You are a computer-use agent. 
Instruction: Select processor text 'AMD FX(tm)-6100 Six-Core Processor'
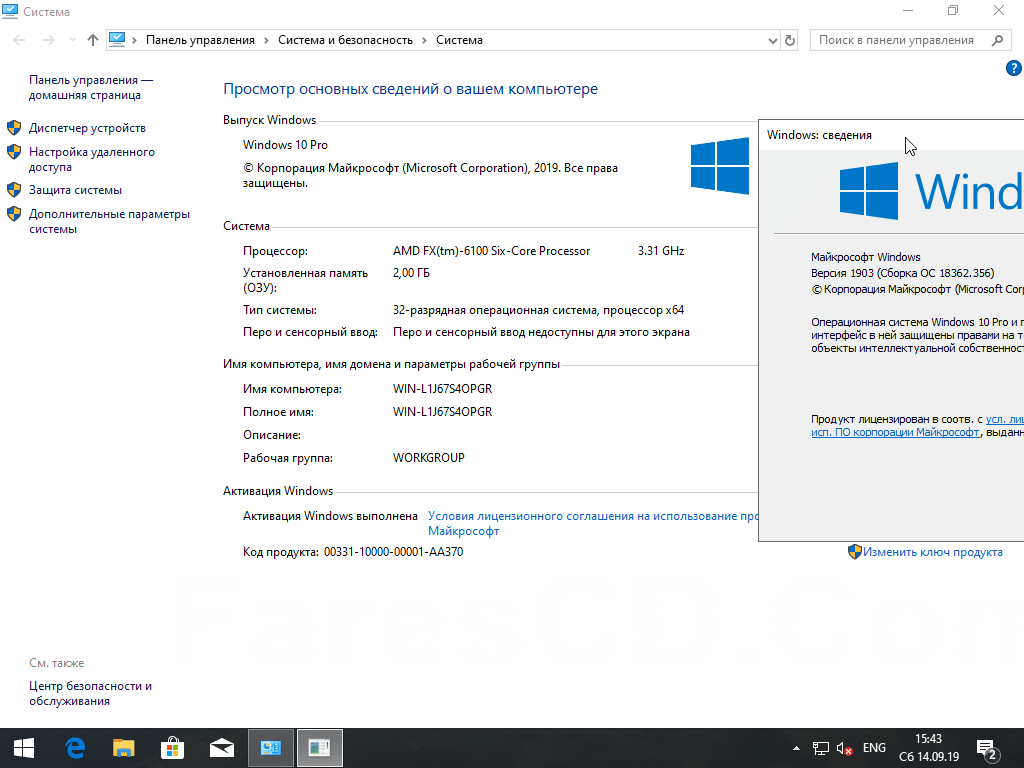491,251
